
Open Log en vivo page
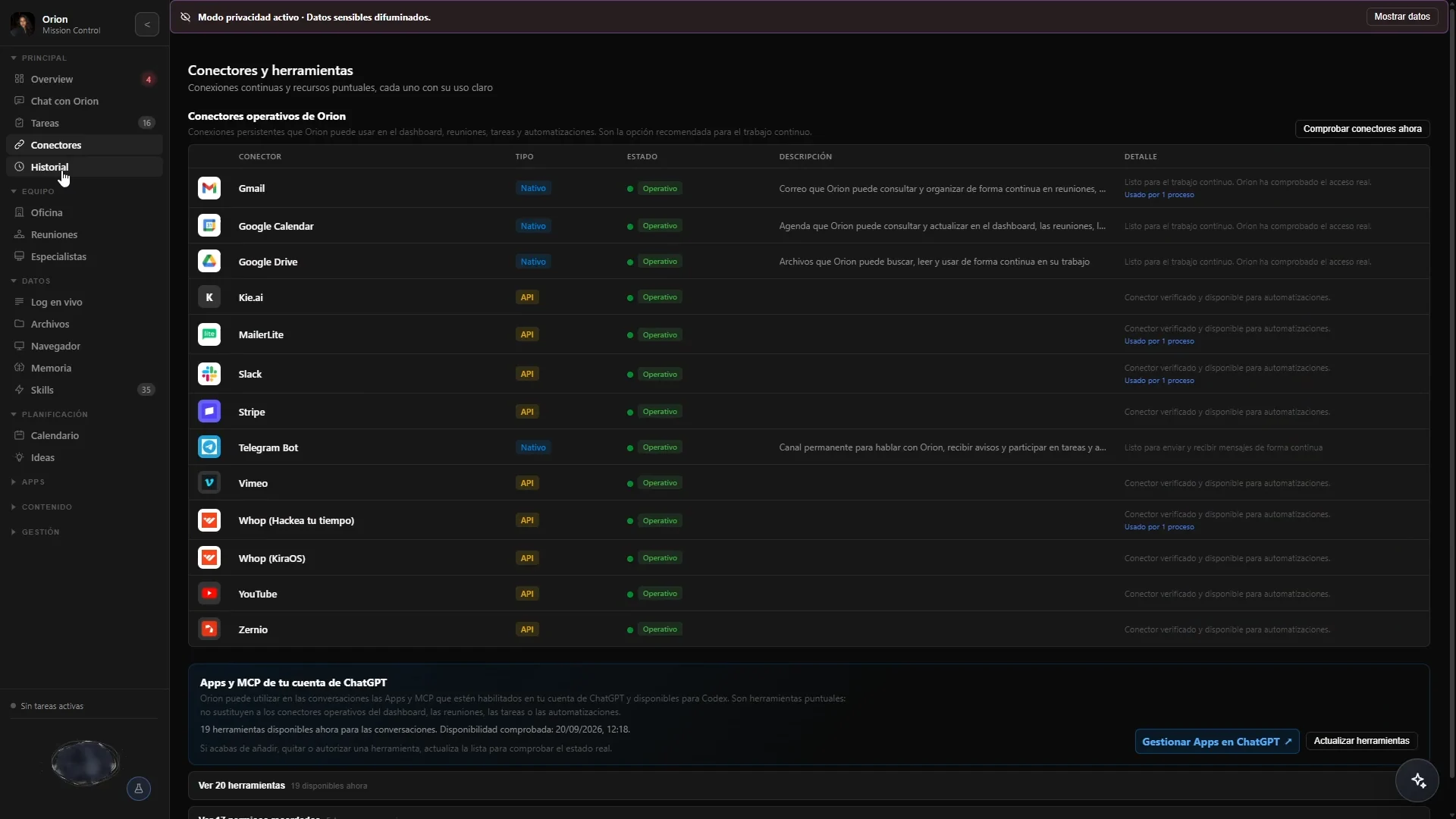[x=84, y=302]
